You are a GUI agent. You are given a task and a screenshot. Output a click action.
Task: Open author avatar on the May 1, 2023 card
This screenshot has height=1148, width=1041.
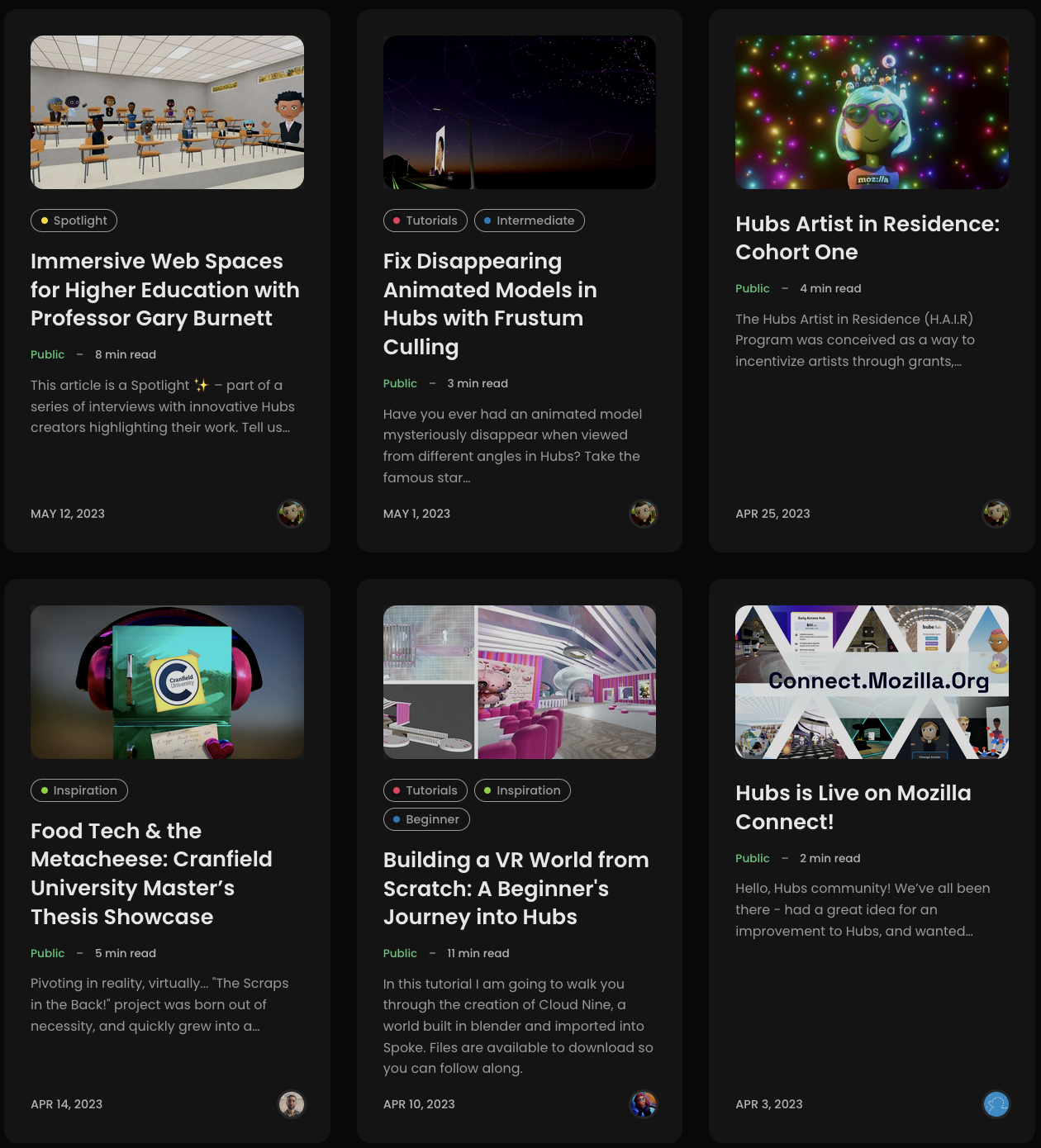coord(644,514)
